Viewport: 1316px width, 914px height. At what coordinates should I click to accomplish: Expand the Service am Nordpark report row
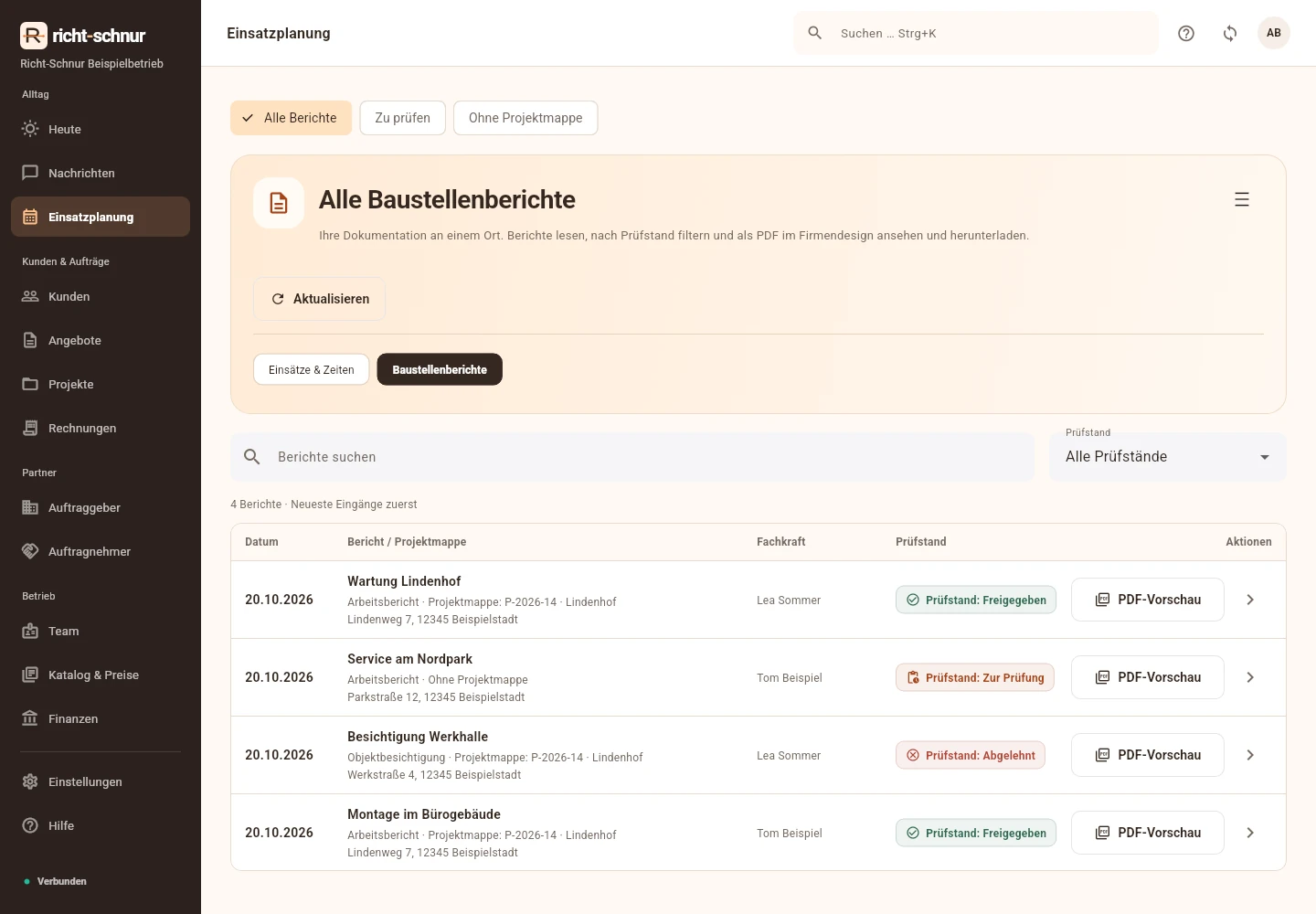[x=1250, y=677]
